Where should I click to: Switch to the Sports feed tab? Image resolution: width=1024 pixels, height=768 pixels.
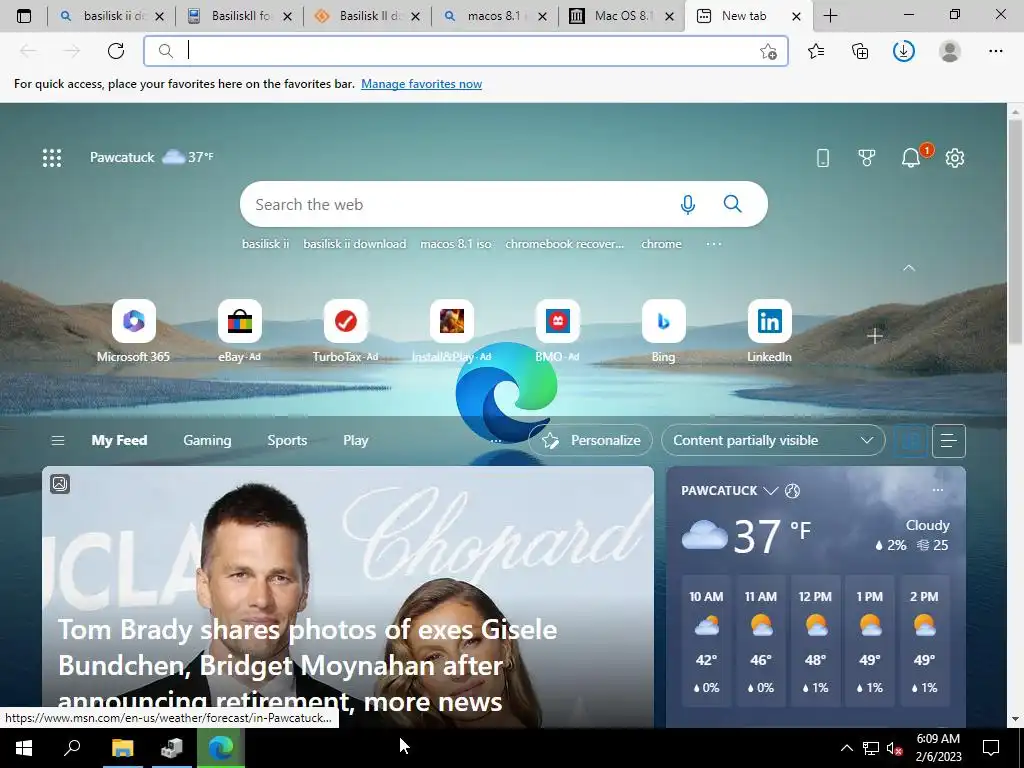[287, 440]
